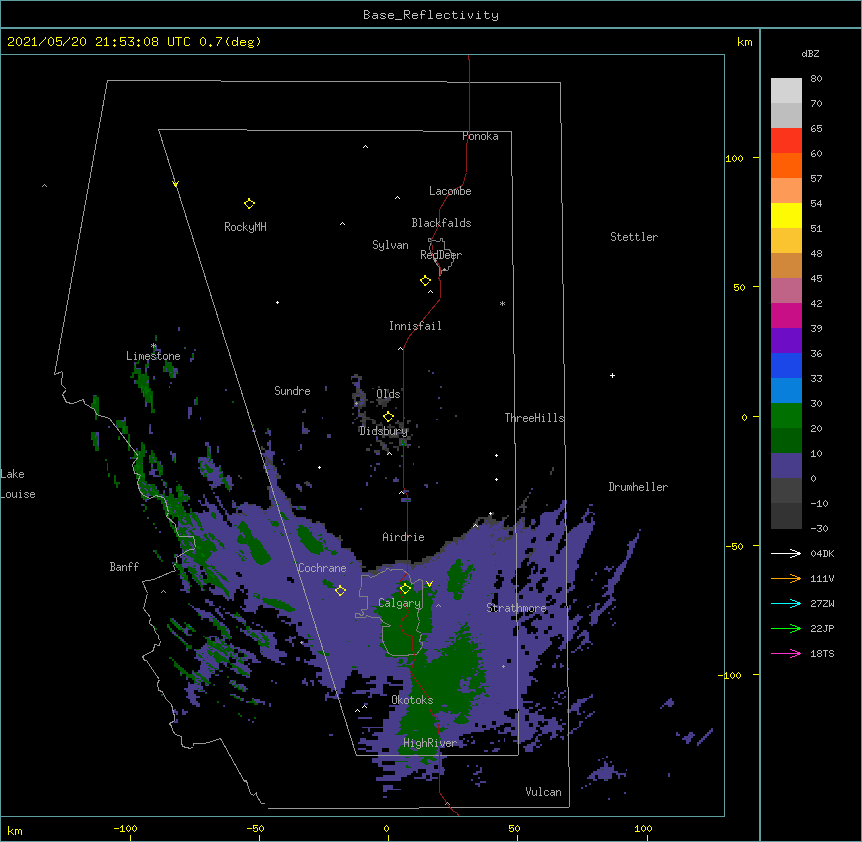Click the Sylvan label
The image size is (862, 842).
(x=390, y=245)
